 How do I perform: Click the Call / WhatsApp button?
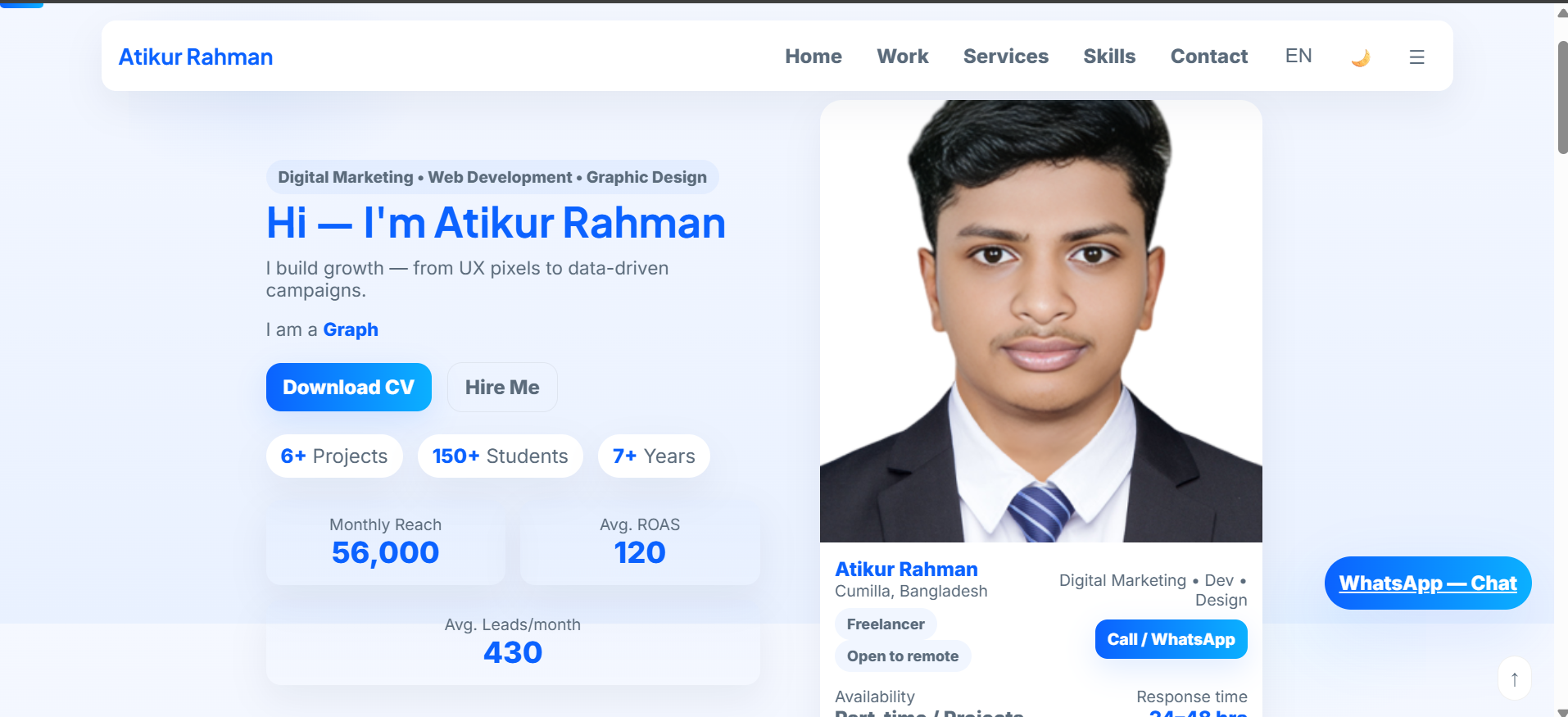[1171, 639]
